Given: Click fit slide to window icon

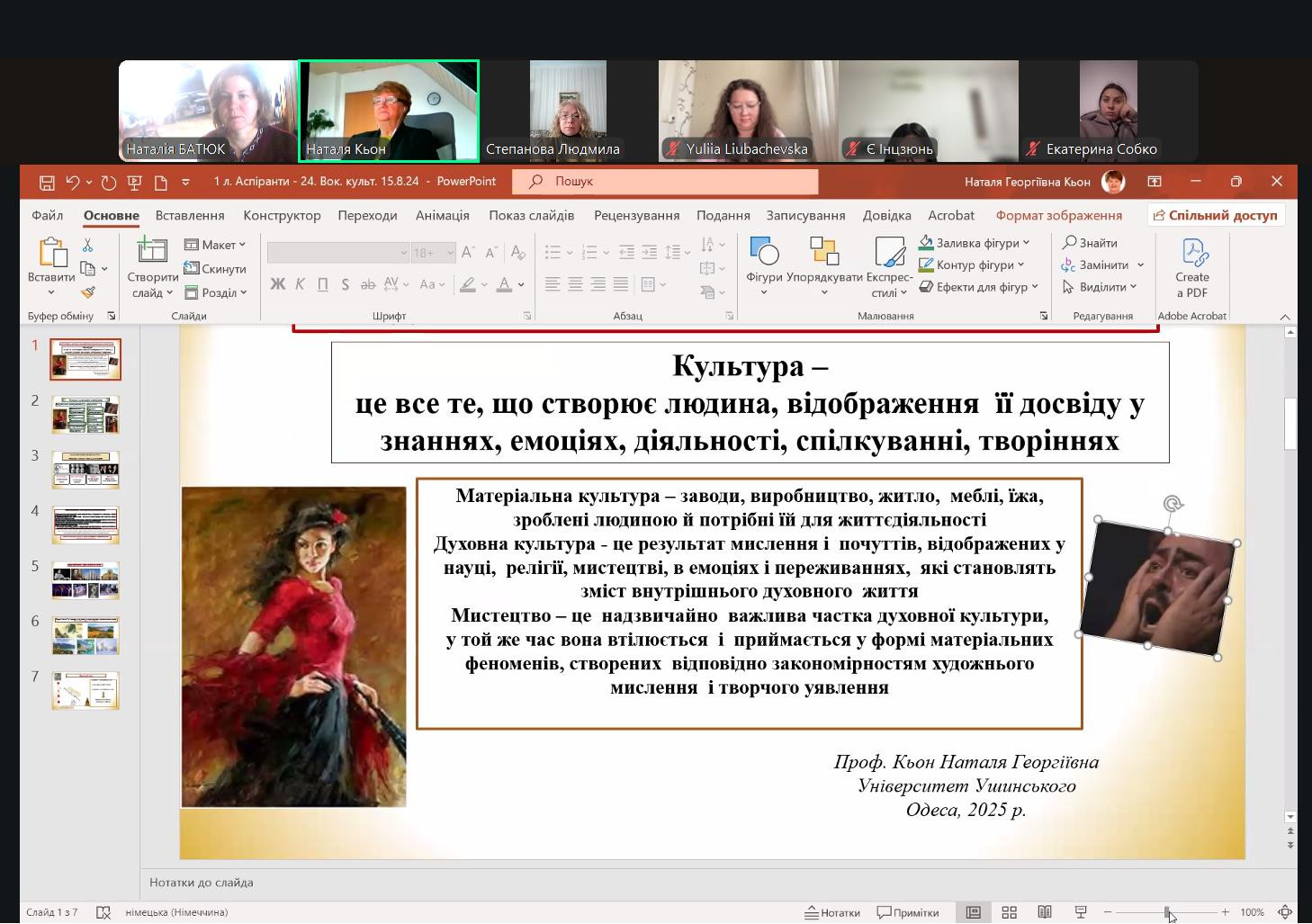Looking at the screenshot, I should pyautogui.click(x=1286, y=912).
